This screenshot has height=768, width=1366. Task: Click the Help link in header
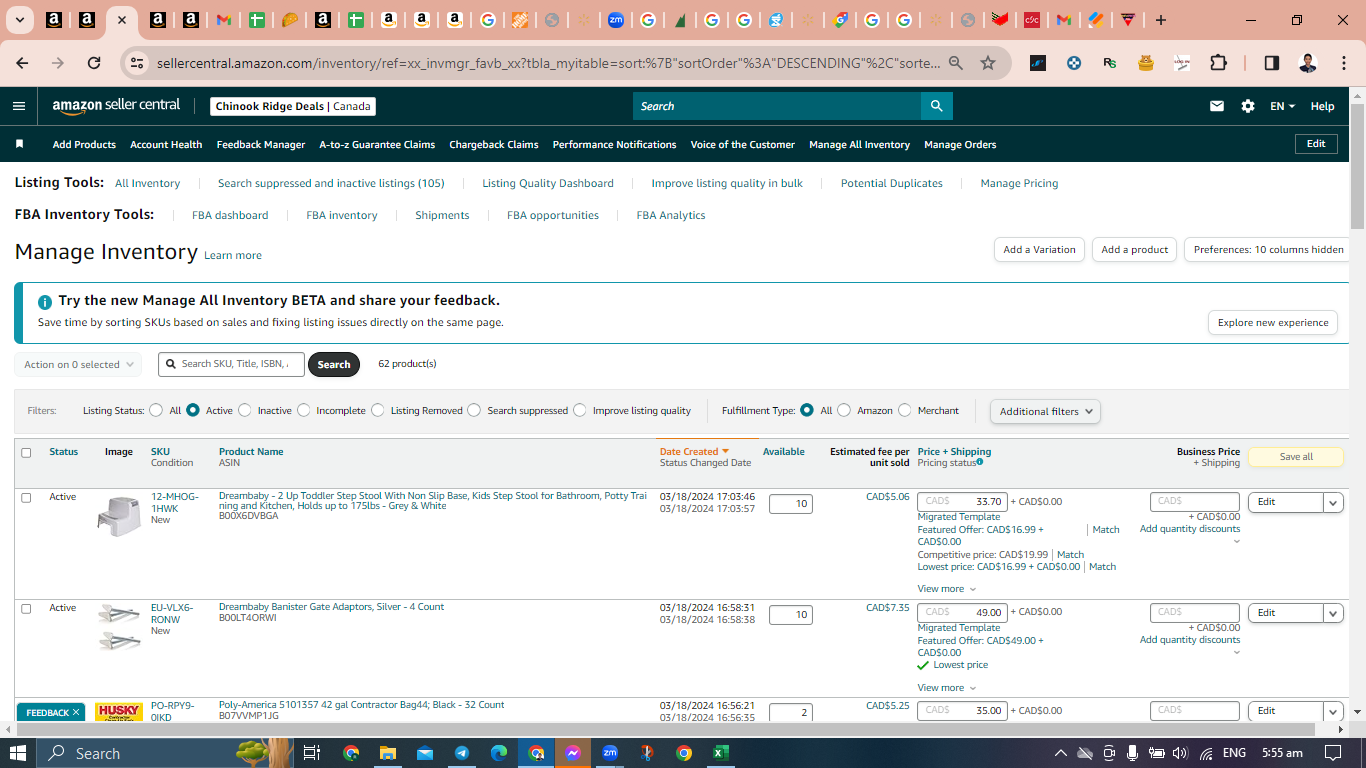(x=1322, y=106)
